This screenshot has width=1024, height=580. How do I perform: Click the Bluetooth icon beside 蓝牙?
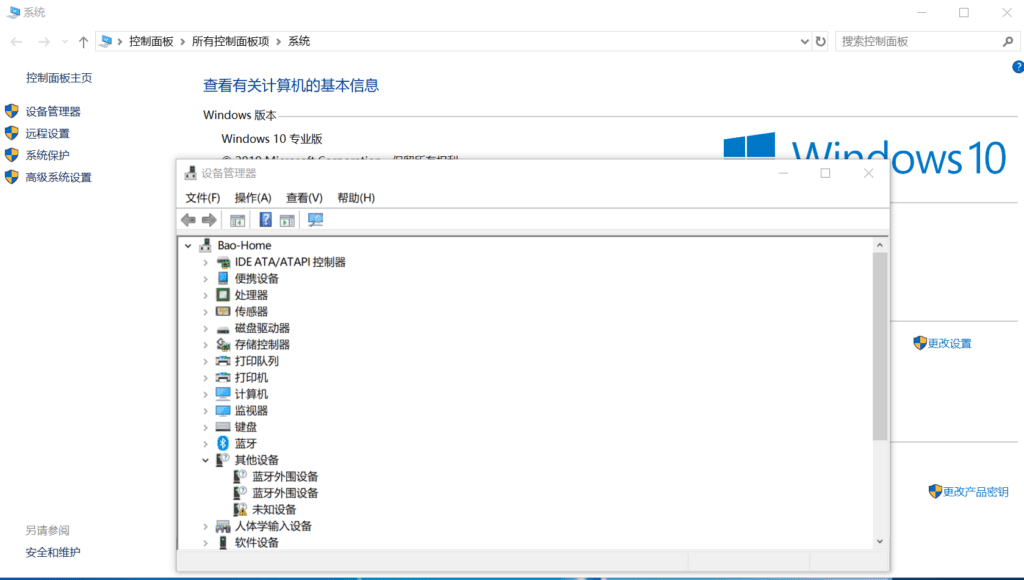(223, 443)
